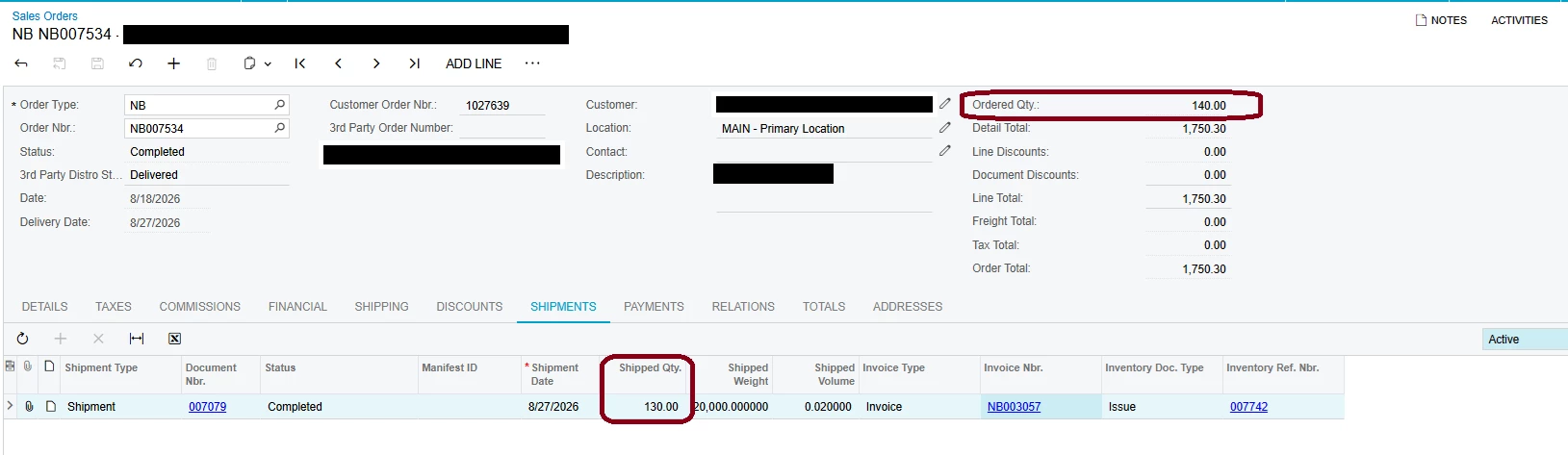Image resolution: width=1568 pixels, height=455 pixels.
Task: Expand the Shipment row arrow
Action: pos(11,406)
